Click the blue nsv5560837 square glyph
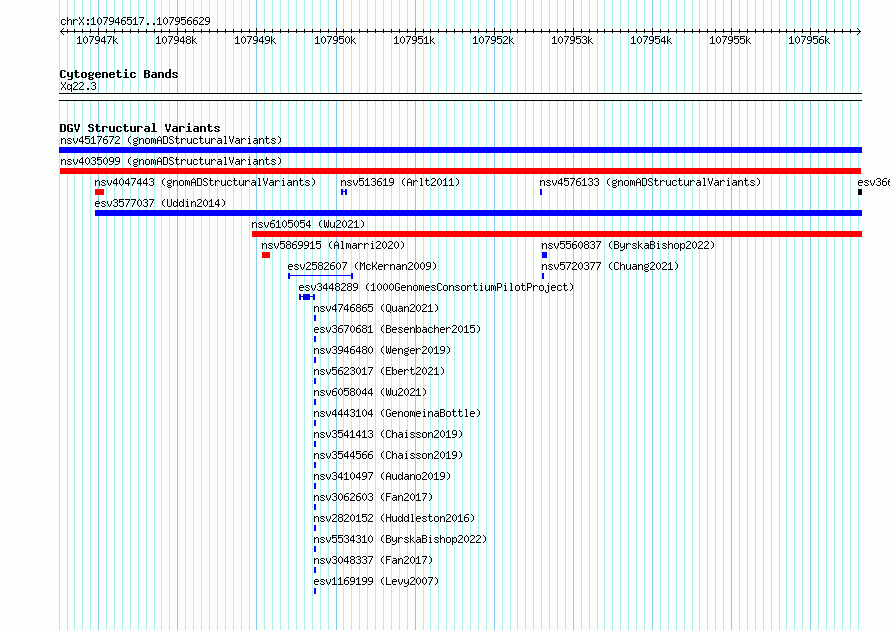 pyautogui.click(x=544, y=255)
